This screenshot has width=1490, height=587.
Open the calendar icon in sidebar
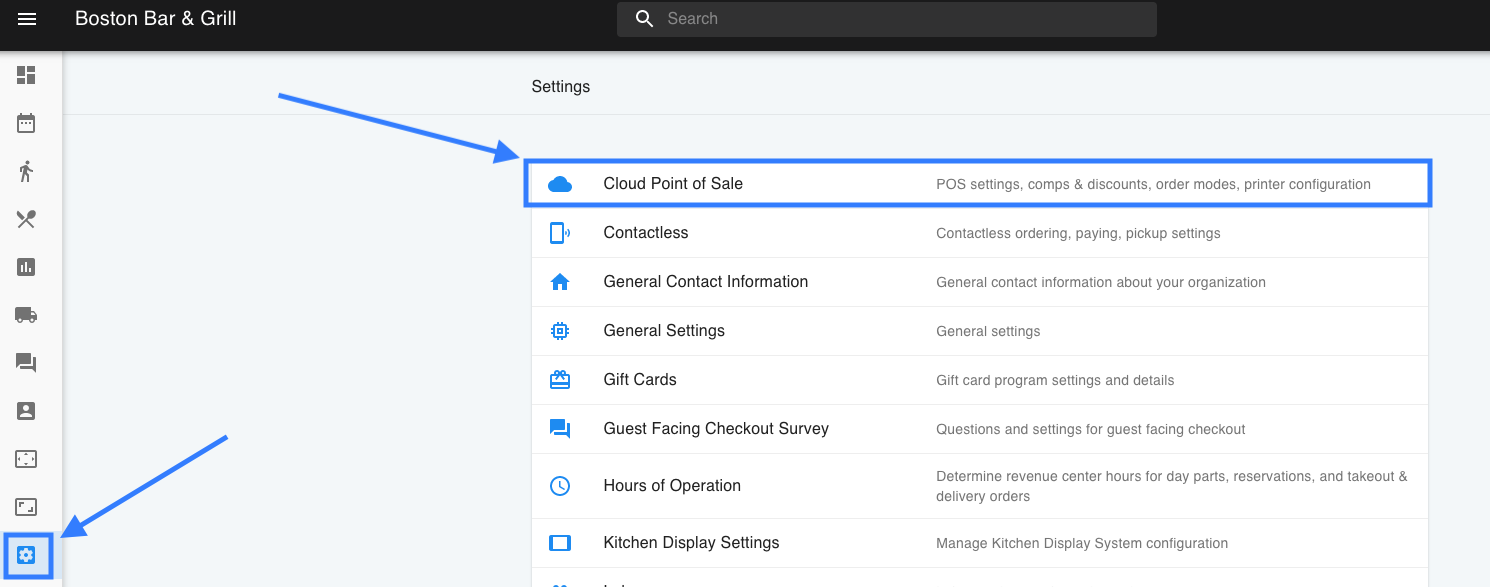pyautogui.click(x=26, y=123)
